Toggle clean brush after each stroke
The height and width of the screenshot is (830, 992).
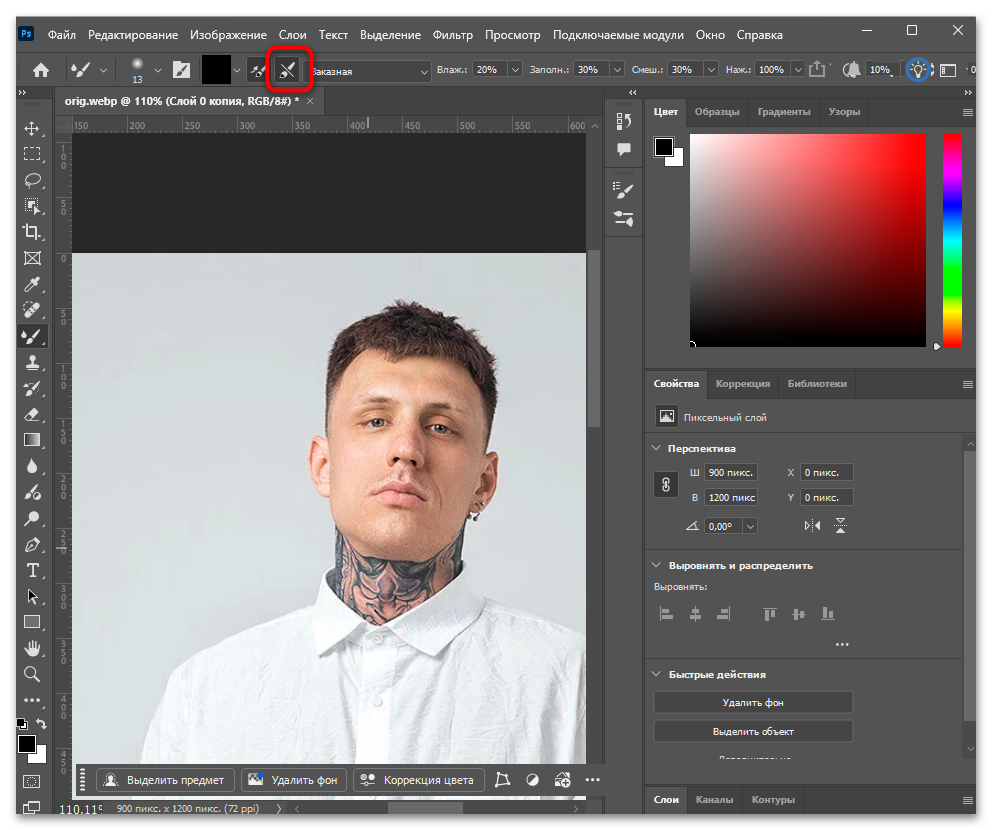(287, 70)
